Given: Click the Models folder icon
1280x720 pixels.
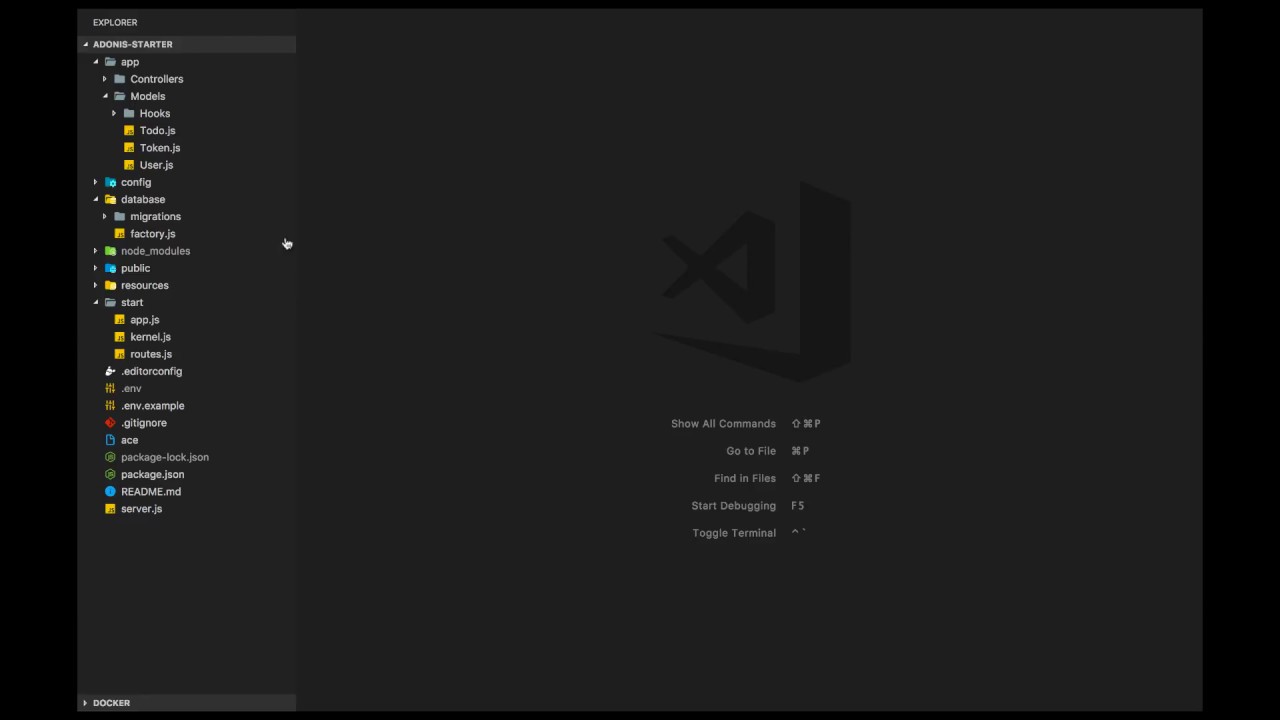Looking at the screenshot, I should coord(120,96).
